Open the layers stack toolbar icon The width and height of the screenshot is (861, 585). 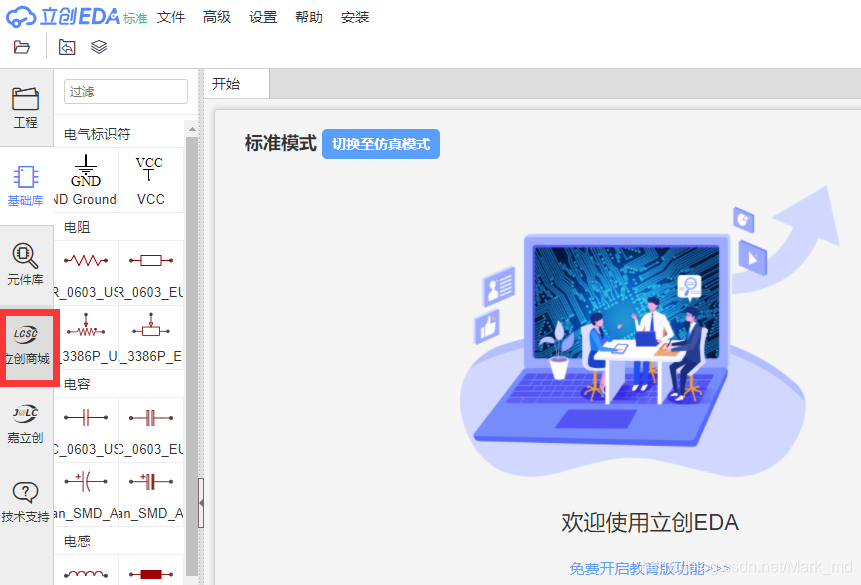pos(99,47)
